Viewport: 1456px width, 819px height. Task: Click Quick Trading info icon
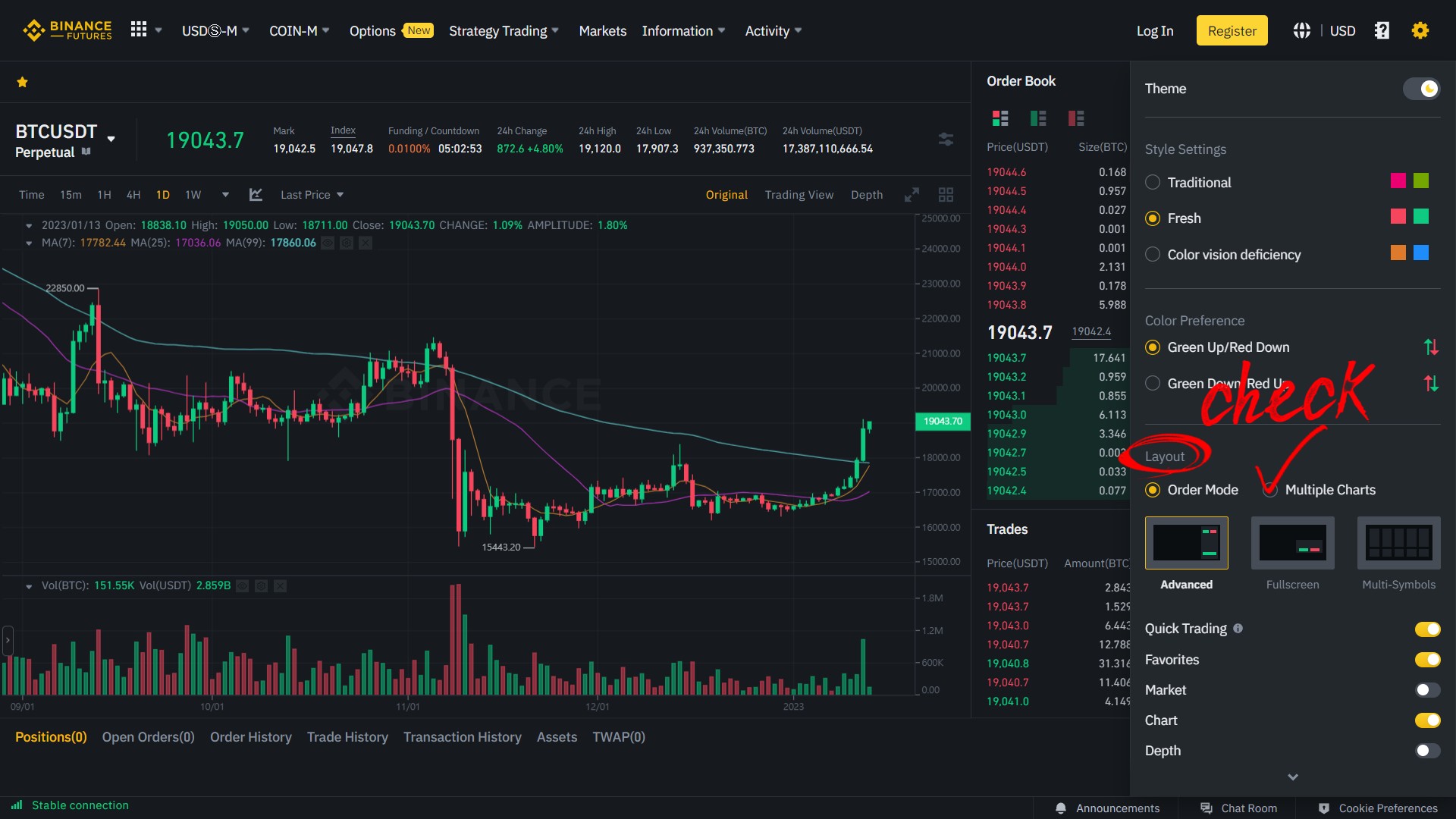[x=1238, y=629]
